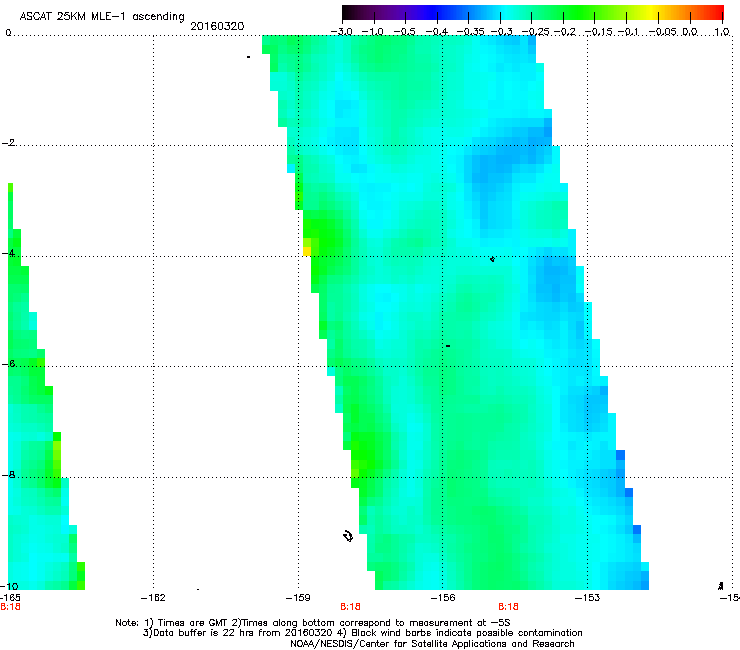Viewport: 740px width, 650px height.
Task: Select the "-0.1" color scale value
Action: coord(628,32)
